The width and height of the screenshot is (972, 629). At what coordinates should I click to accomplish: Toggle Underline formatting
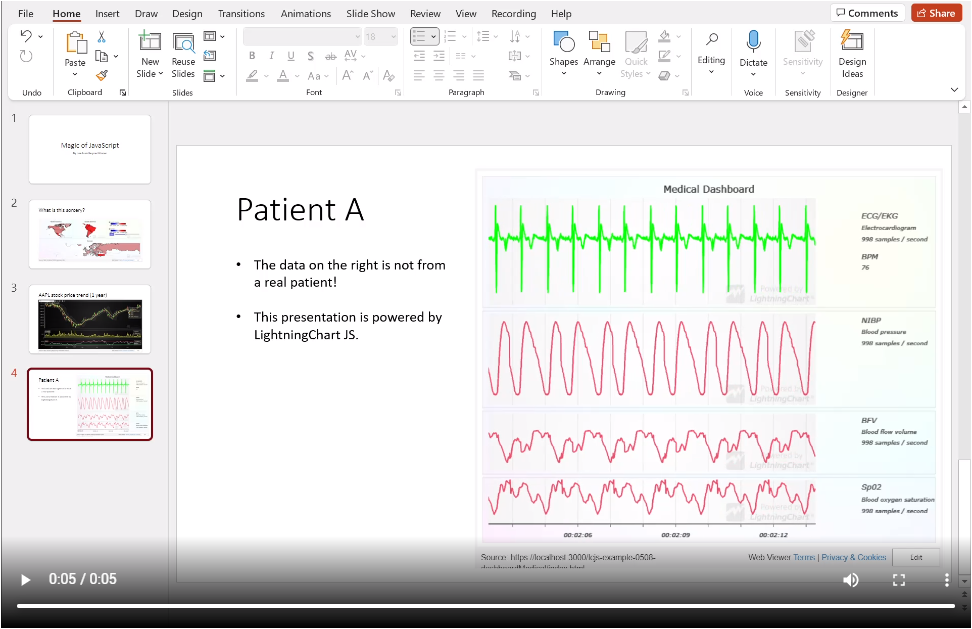[x=291, y=56]
